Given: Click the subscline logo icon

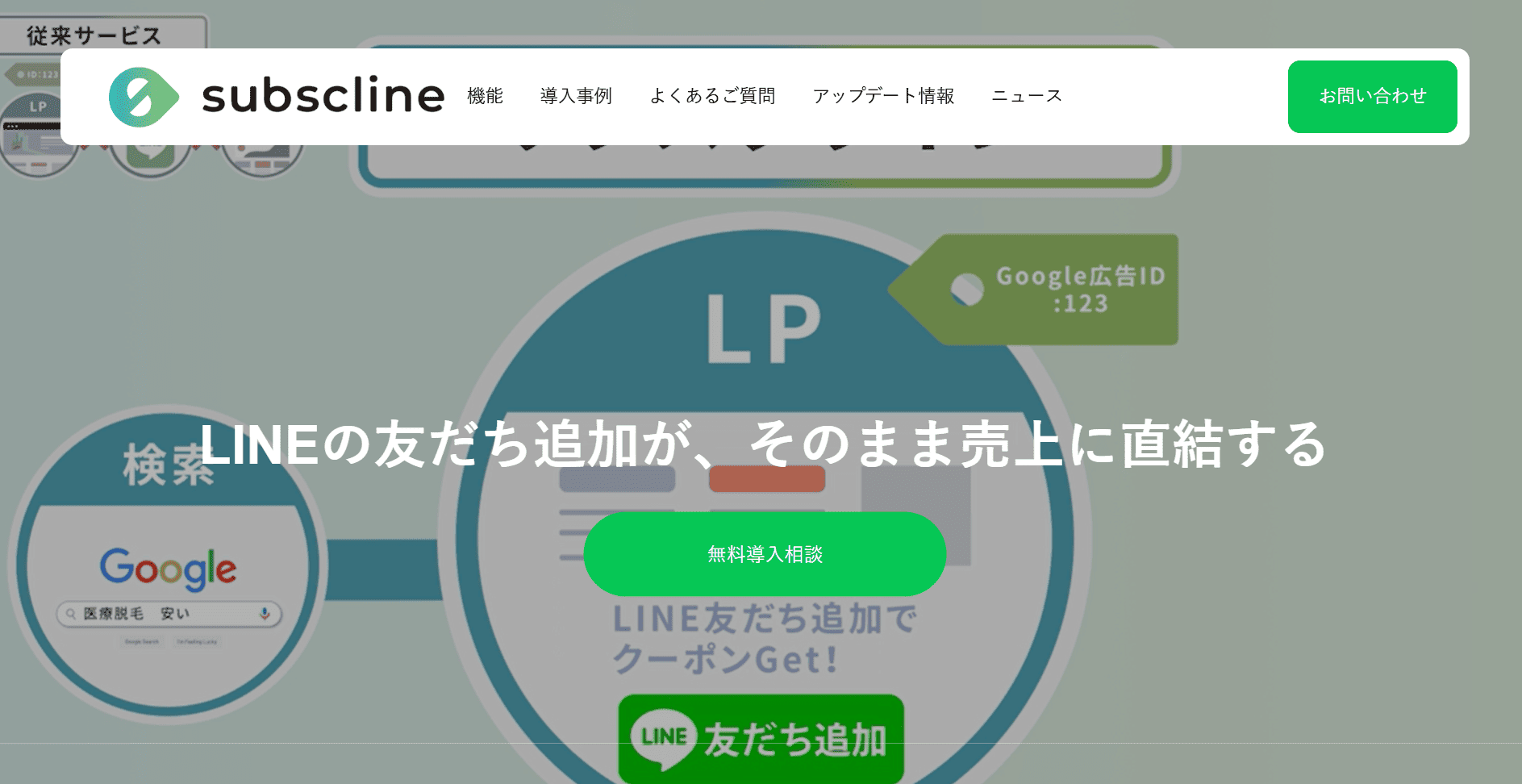Looking at the screenshot, I should coord(143,97).
